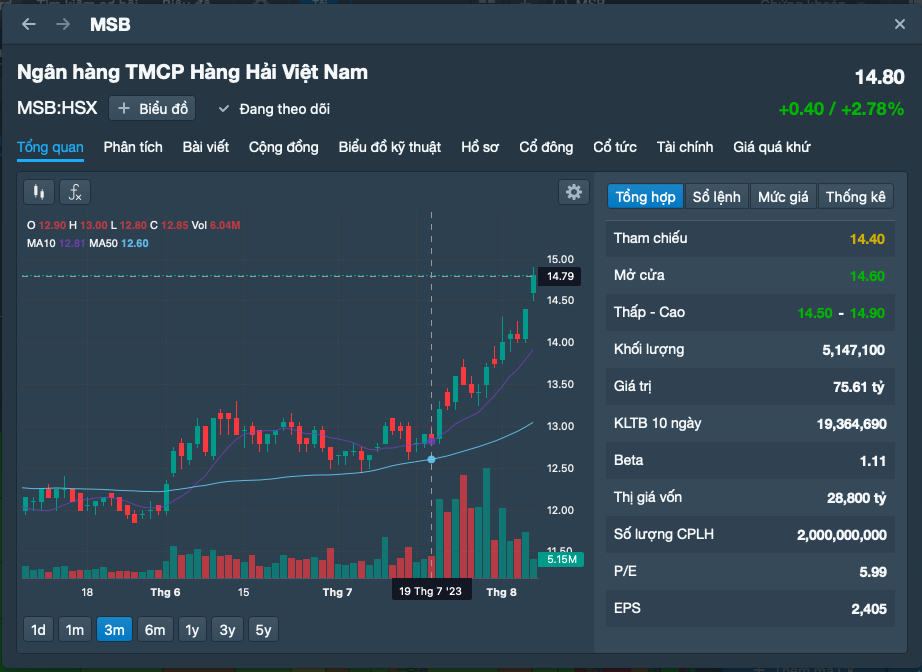Click the Tham chiếu value 14.40
922x672 pixels.
pyautogui.click(x=867, y=239)
